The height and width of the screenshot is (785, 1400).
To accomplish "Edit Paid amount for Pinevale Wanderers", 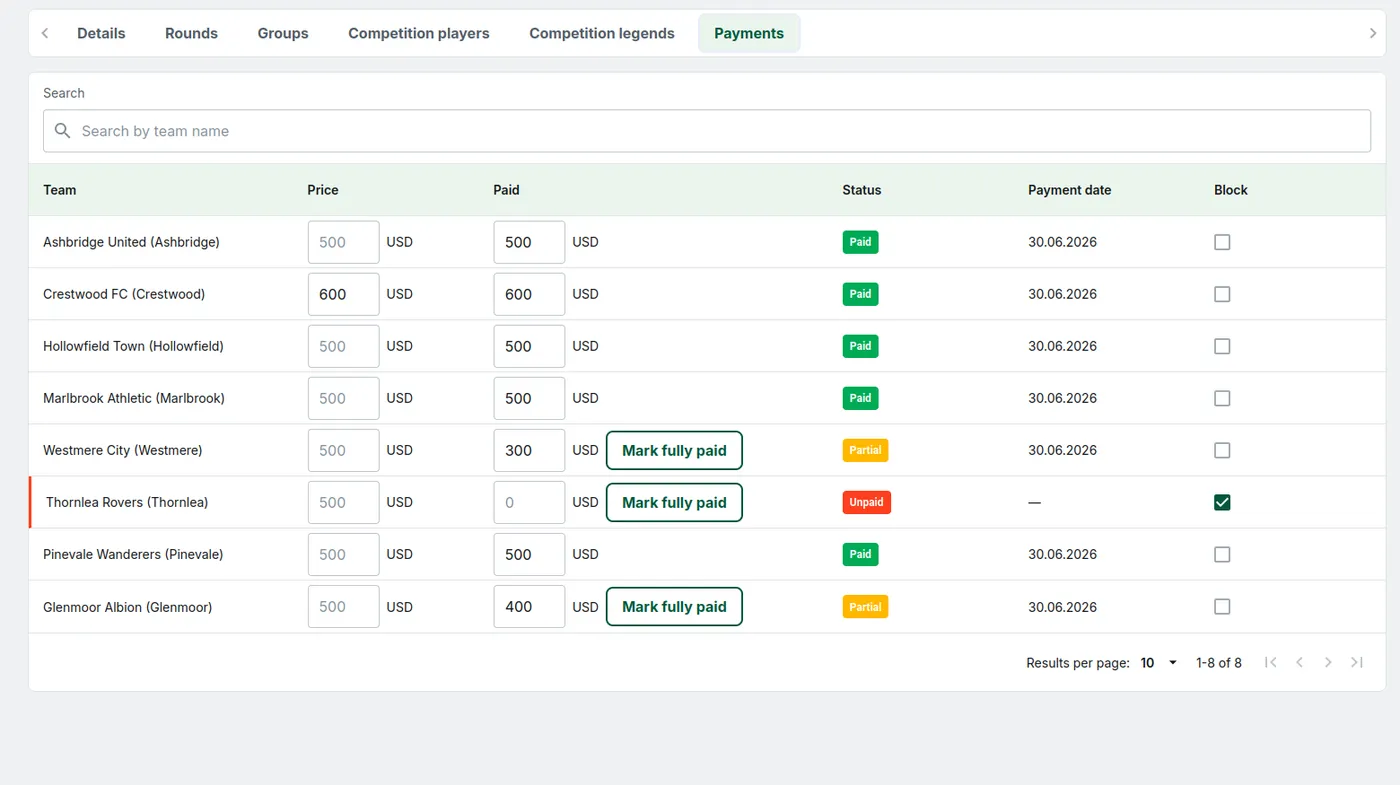I will (529, 554).
